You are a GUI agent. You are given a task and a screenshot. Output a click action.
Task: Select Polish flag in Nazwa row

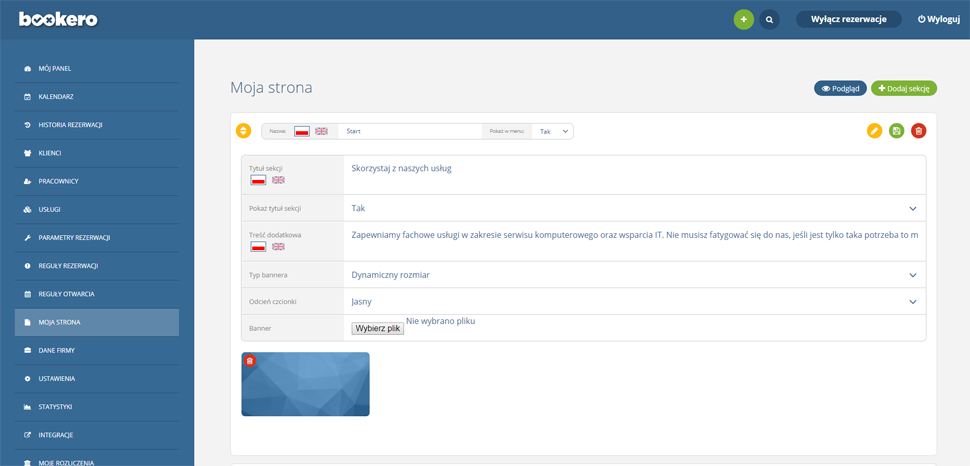302,131
